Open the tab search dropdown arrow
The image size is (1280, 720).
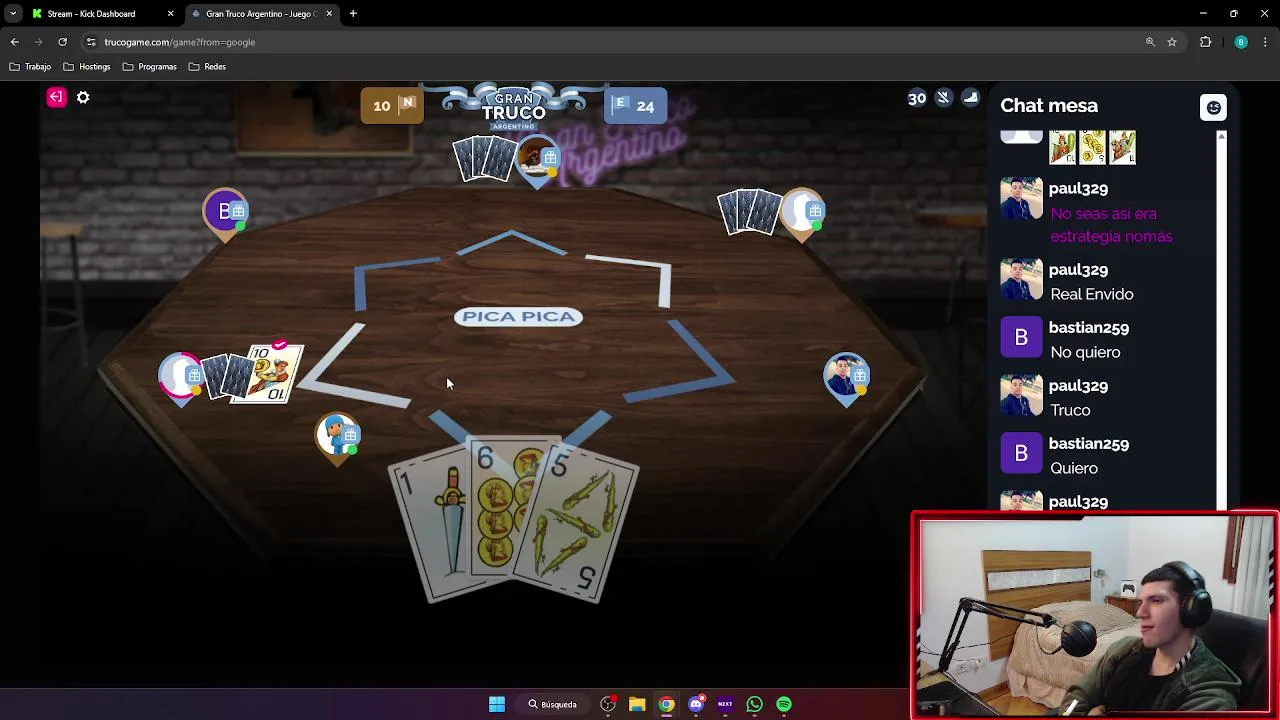[13, 14]
